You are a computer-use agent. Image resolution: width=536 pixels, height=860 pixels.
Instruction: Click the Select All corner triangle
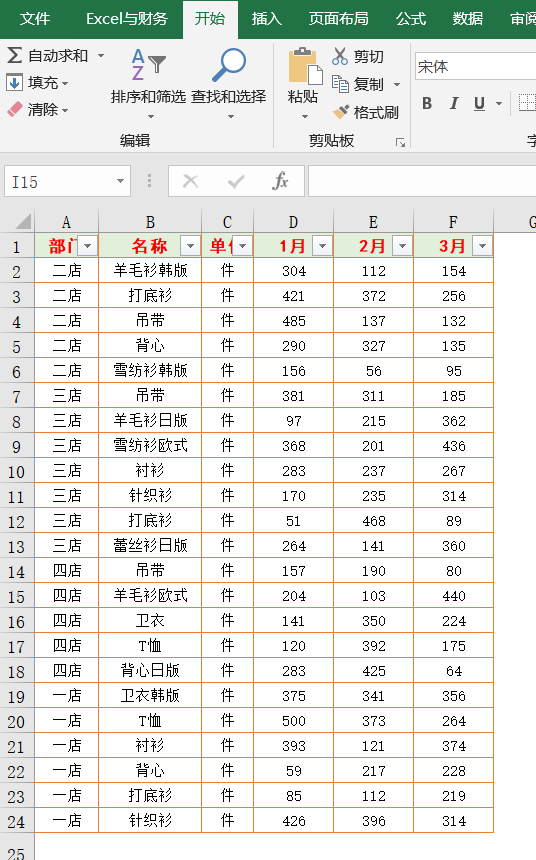23,222
